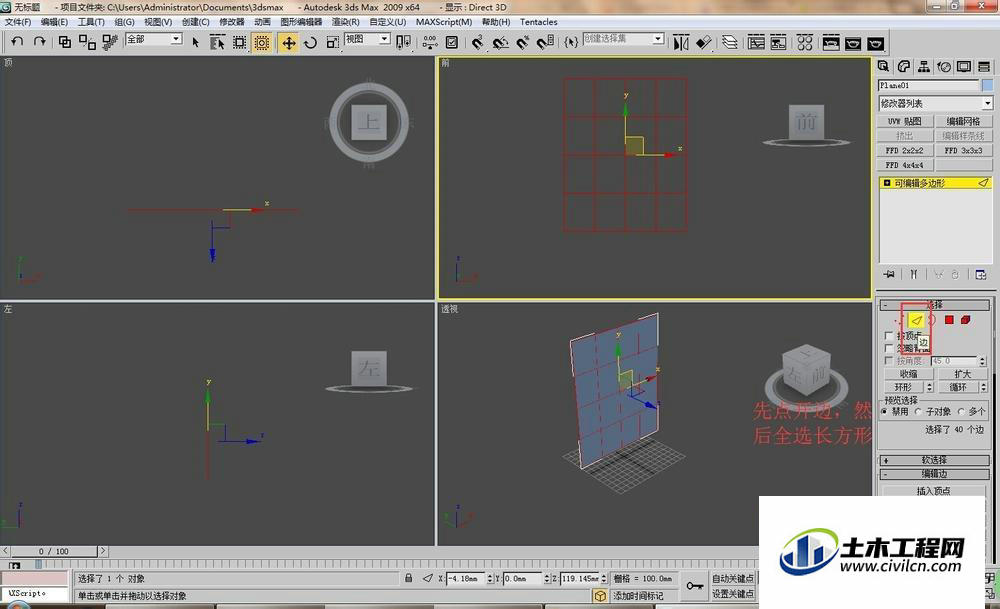Click the 环形 ring spinner arrows
Screen dimensions: 1000x609
coord(929,387)
